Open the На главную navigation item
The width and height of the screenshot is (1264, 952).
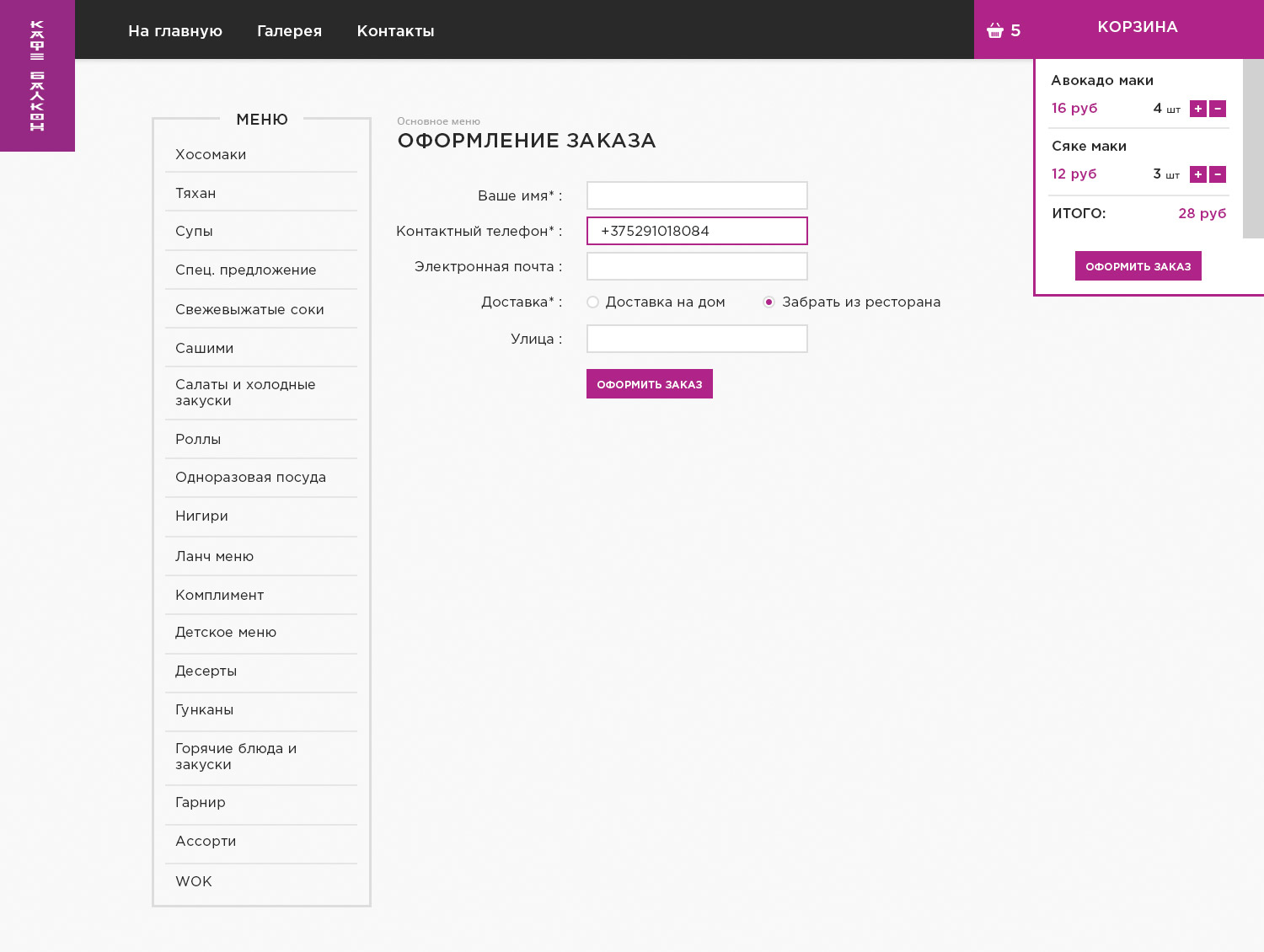tap(175, 31)
